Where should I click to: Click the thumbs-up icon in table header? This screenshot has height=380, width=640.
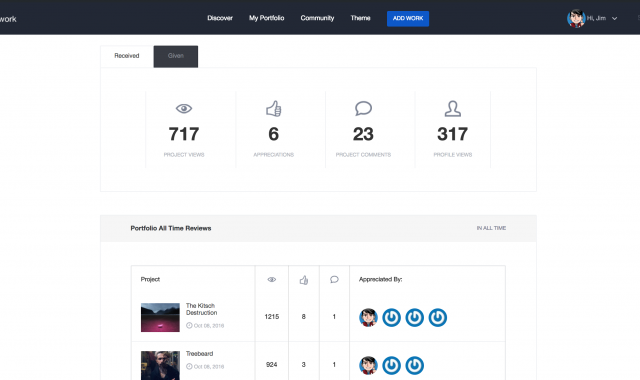click(x=304, y=280)
